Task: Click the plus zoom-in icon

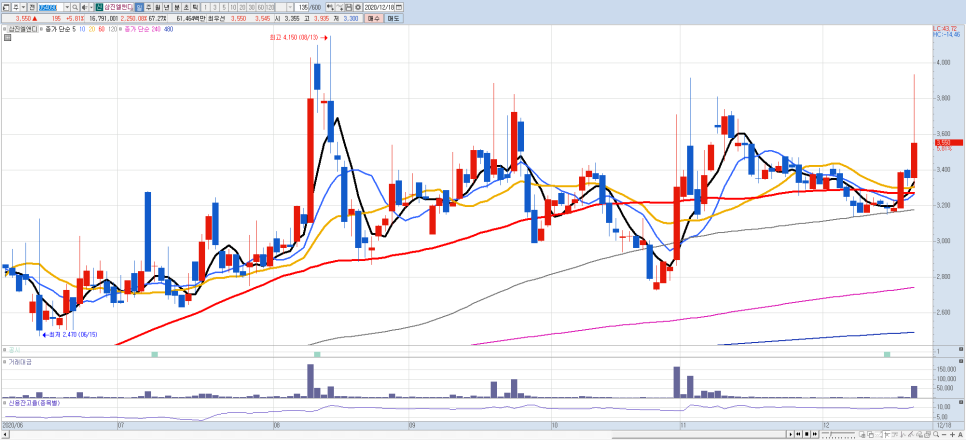Action: click(952, 434)
